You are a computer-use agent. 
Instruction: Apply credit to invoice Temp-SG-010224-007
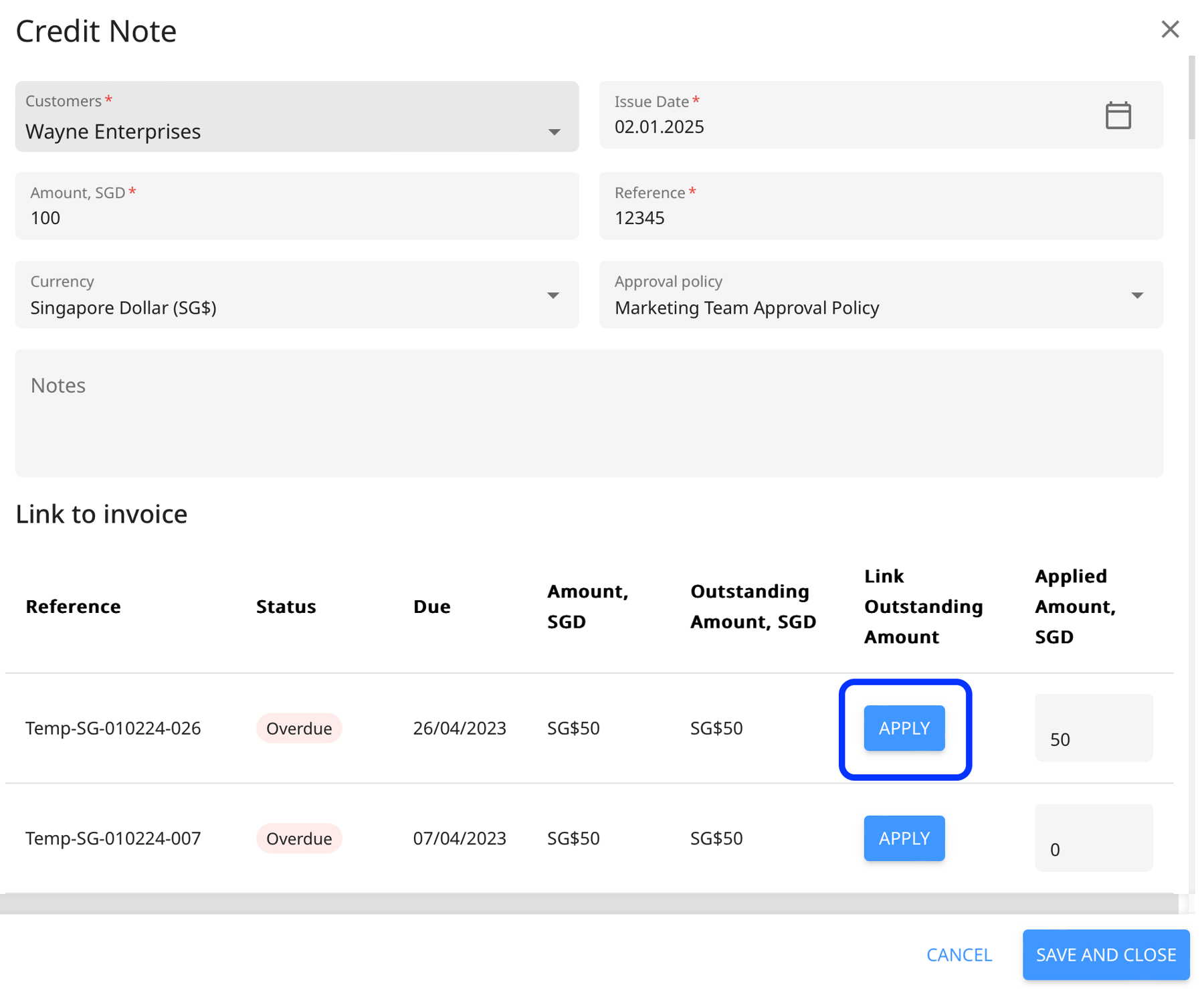pyautogui.click(x=904, y=838)
